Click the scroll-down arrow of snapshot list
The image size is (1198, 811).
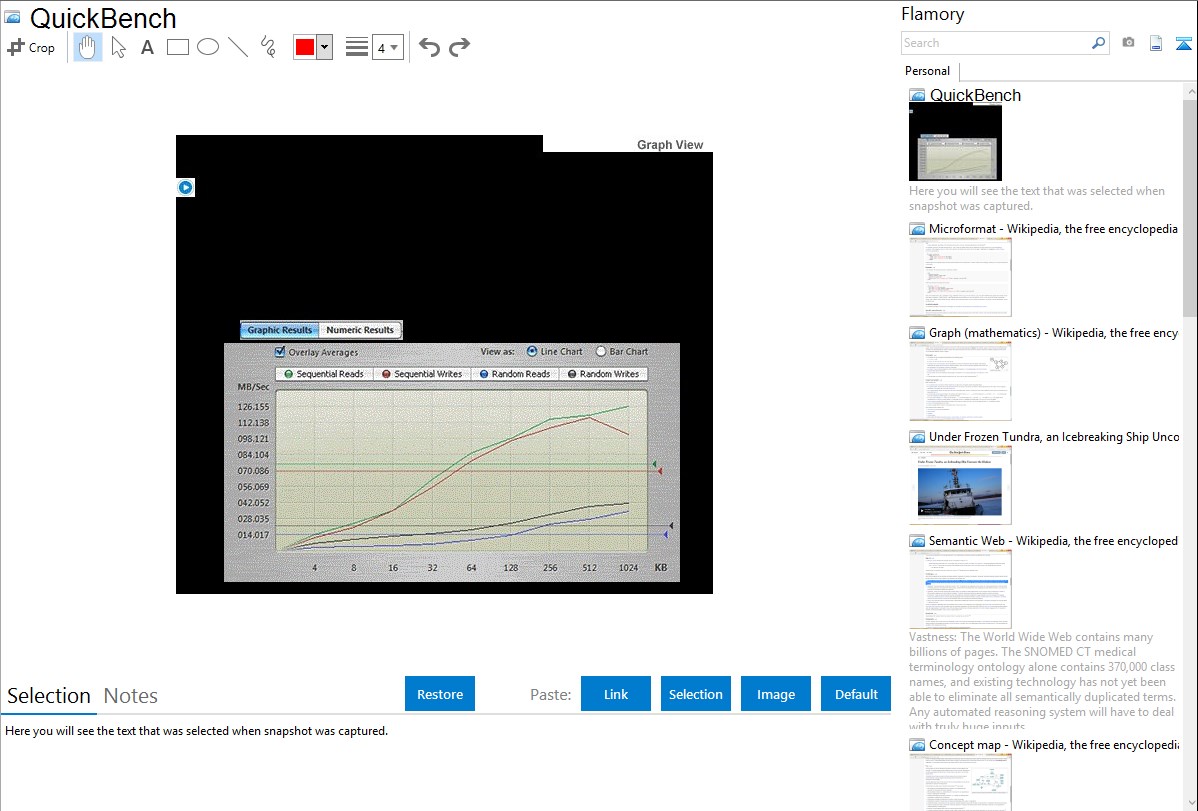pos(1190,803)
